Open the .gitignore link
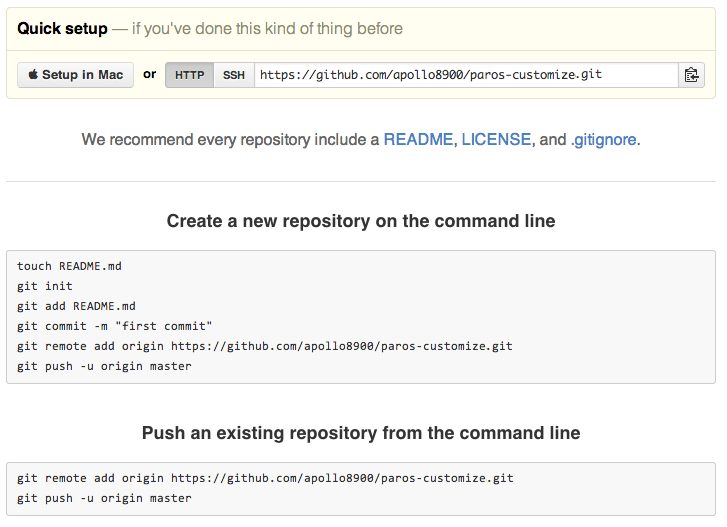The image size is (727, 527). pos(603,140)
